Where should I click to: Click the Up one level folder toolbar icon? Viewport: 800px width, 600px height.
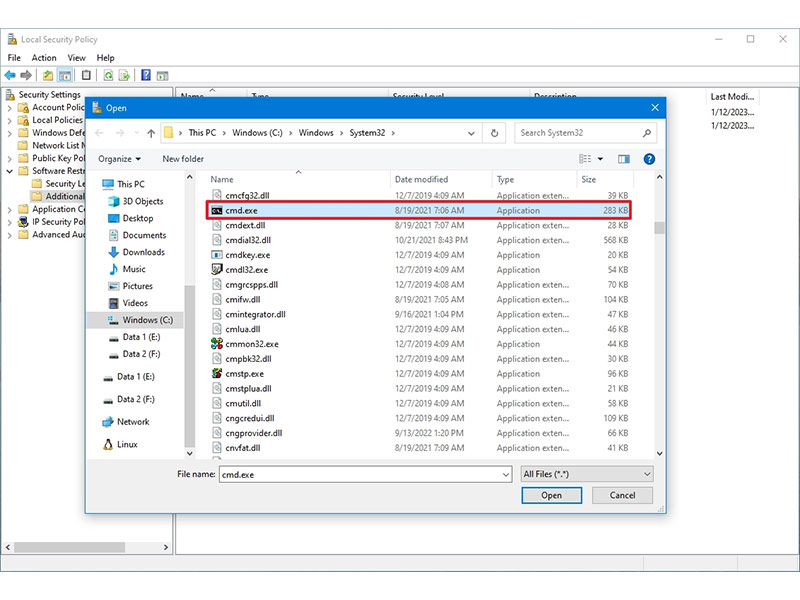(48, 76)
